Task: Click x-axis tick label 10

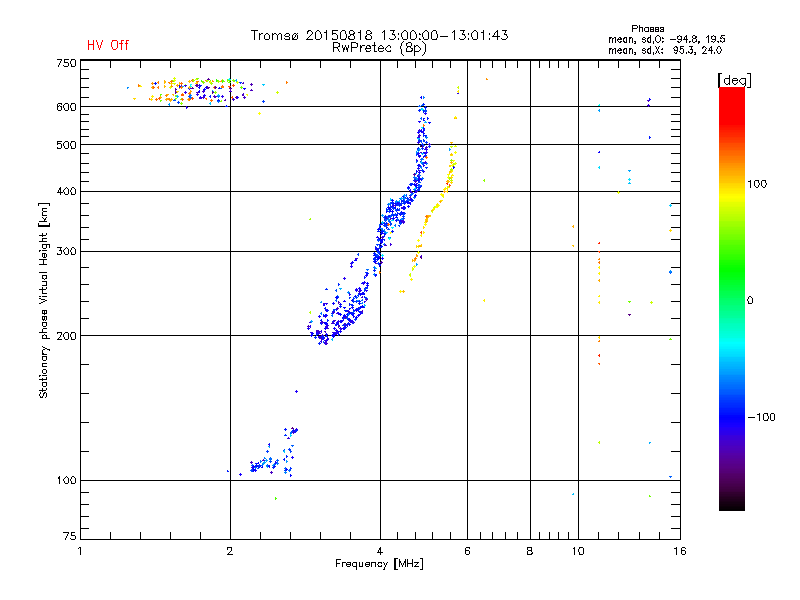Action: click(x=578, y=551)
